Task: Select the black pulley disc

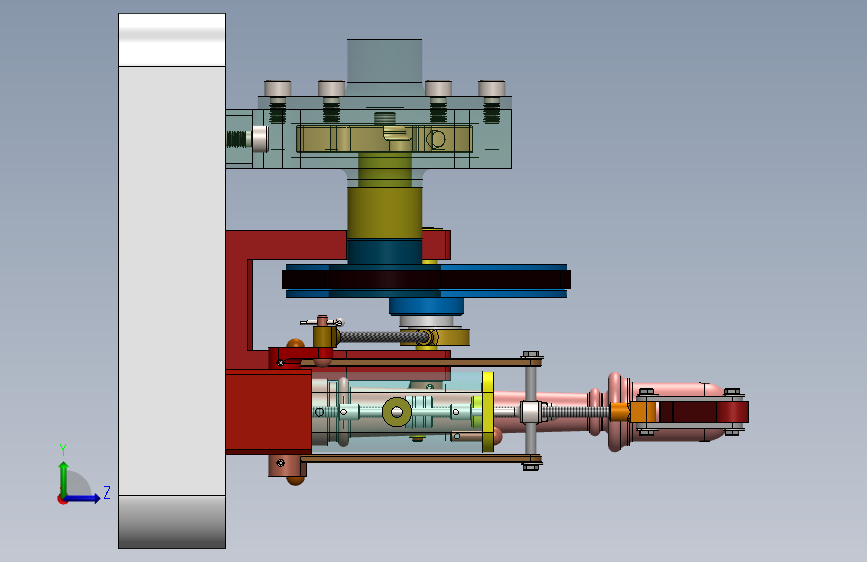Action: (426, 279)
